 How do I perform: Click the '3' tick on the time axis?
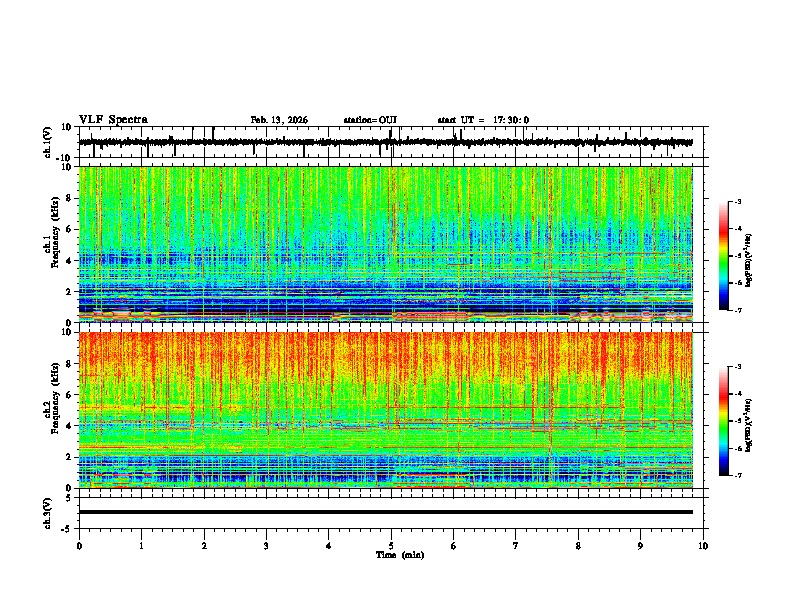click(266, 546)
